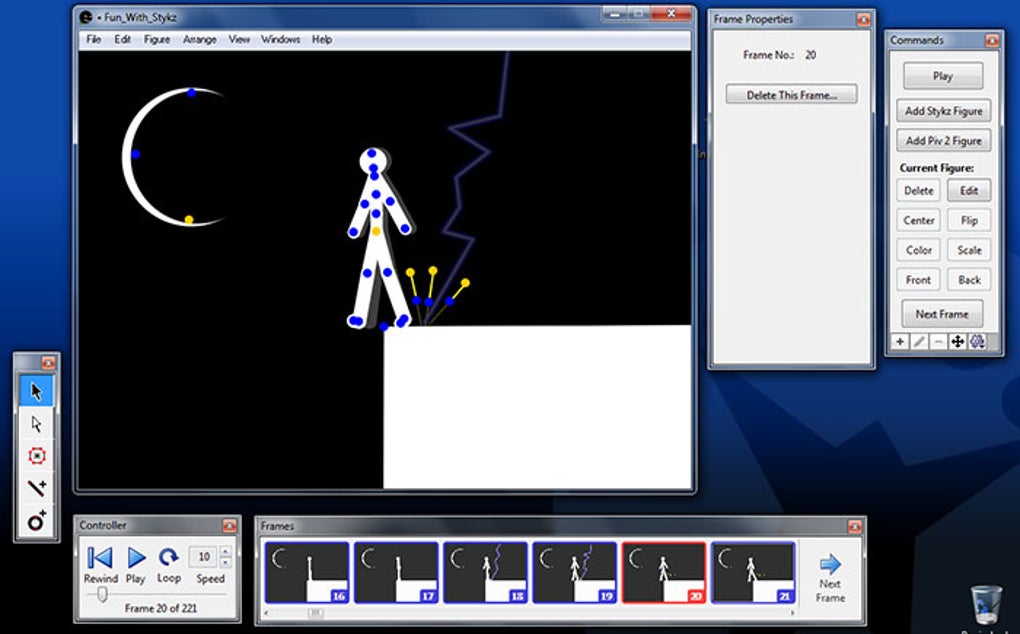Click Add Piv 2 Figure button

[x=943, y=140]
